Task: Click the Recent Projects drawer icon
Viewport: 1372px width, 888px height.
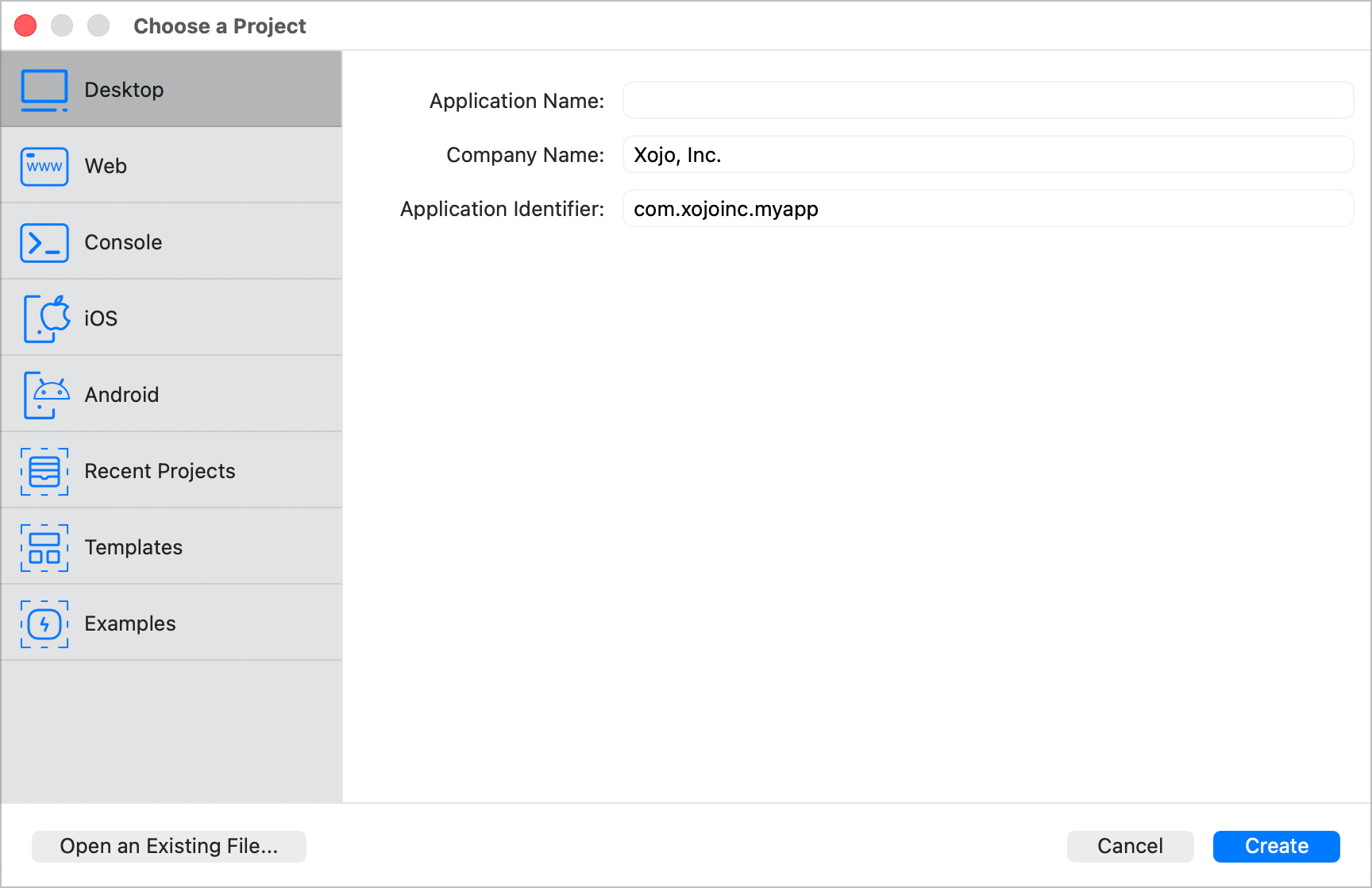Action: point(44,471)
